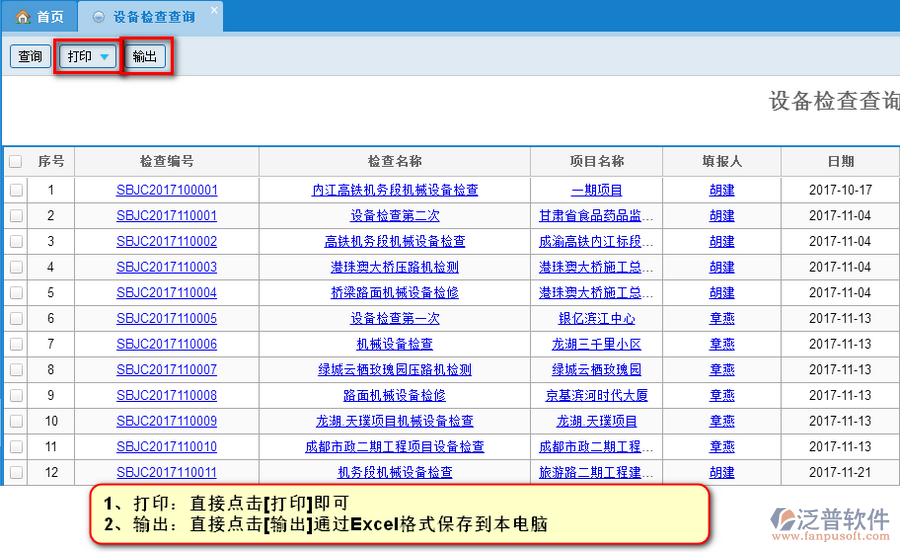Click the home icon on 首页 tab
The image size is (900, 552).
[x=22, y=17]
